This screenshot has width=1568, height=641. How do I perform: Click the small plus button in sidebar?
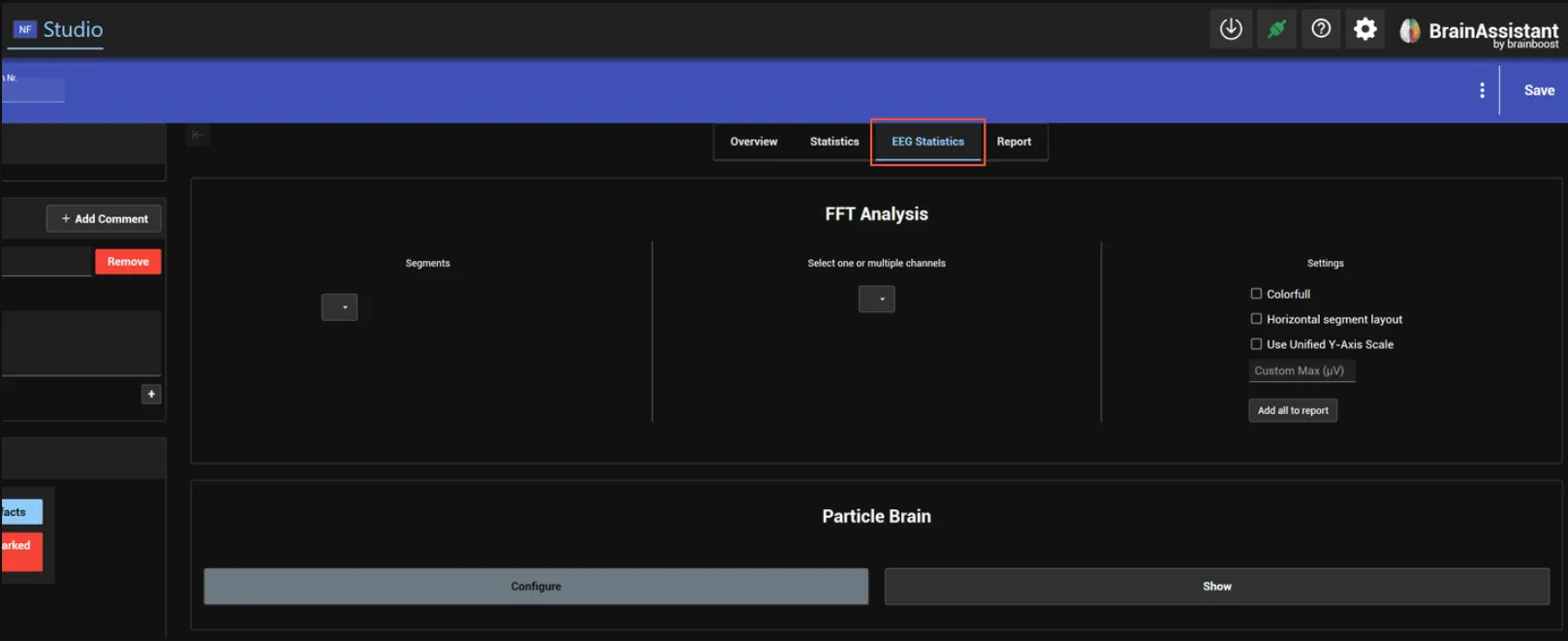[x=151, y=394]
